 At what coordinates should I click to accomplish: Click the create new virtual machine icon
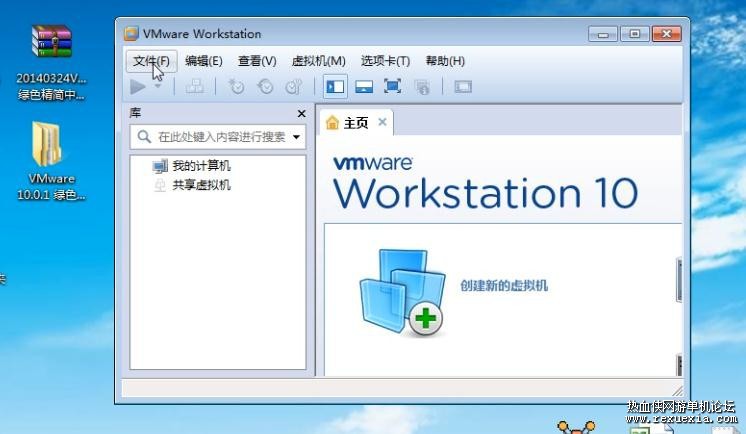click(x=402, y=292)
